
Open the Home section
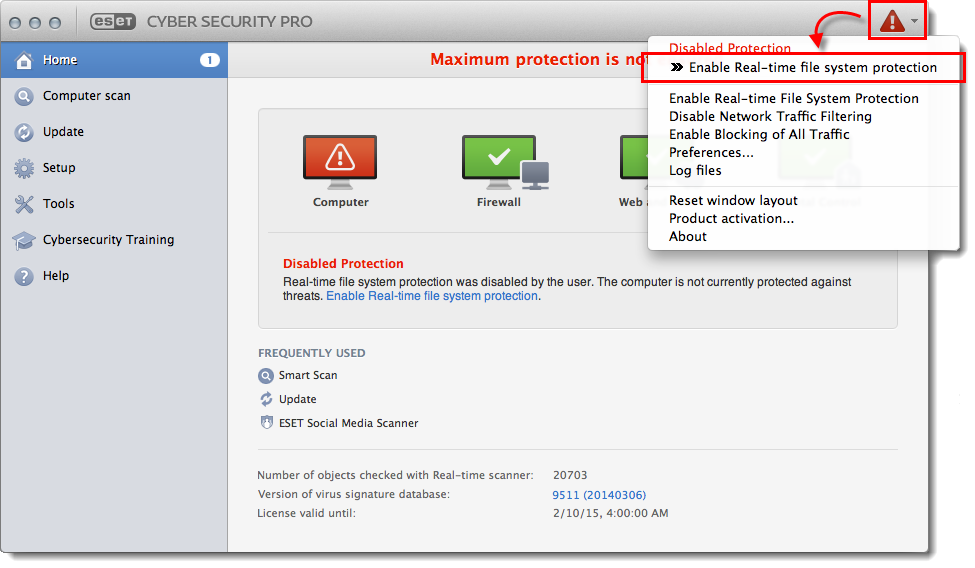click(x=114, y=60)
